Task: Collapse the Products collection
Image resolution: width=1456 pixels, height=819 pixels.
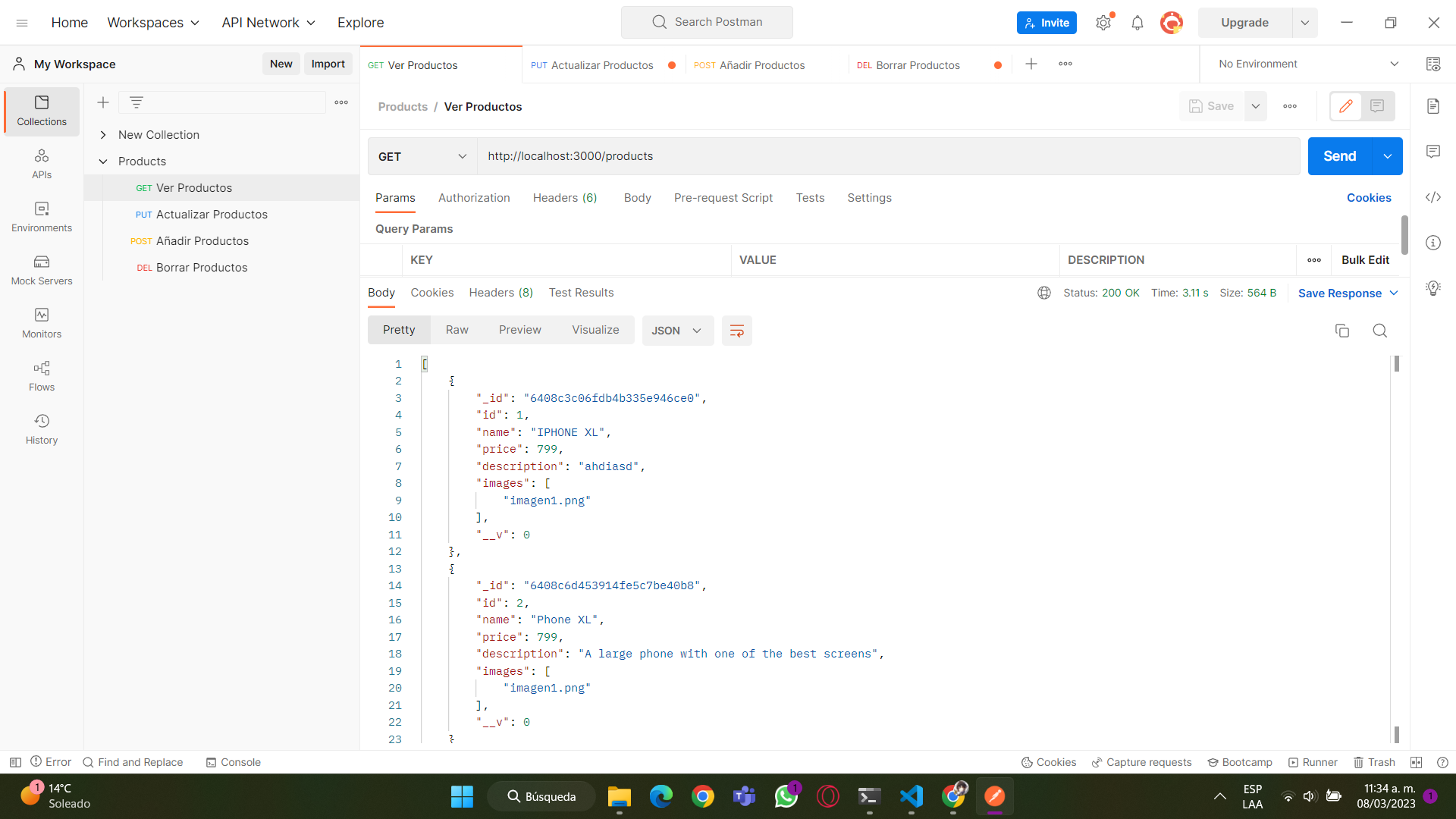Action: [x=104, y=161]
